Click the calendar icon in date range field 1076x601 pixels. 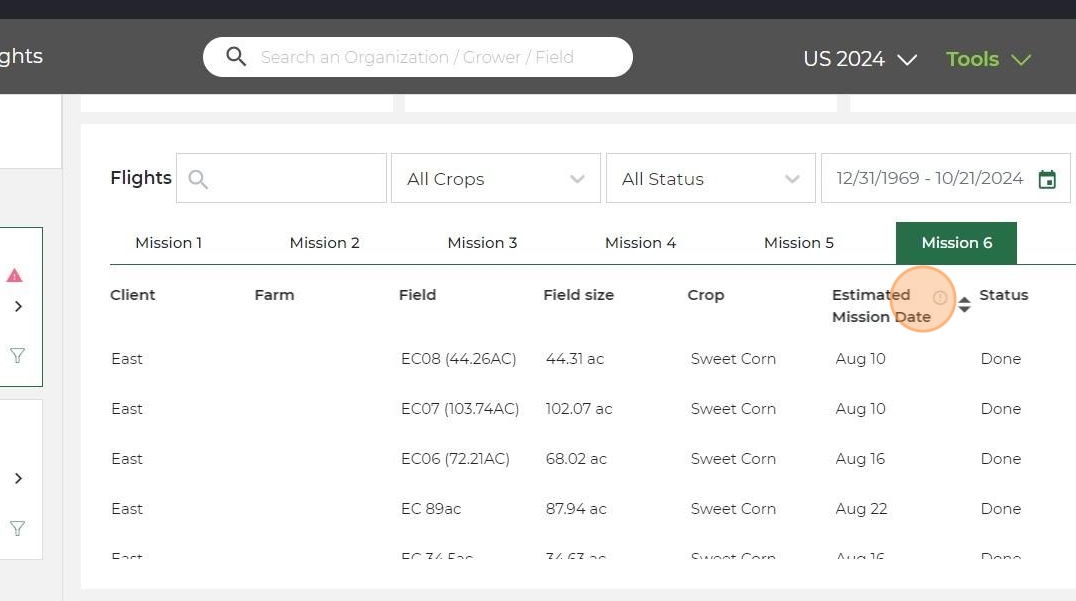[1047, 179]
